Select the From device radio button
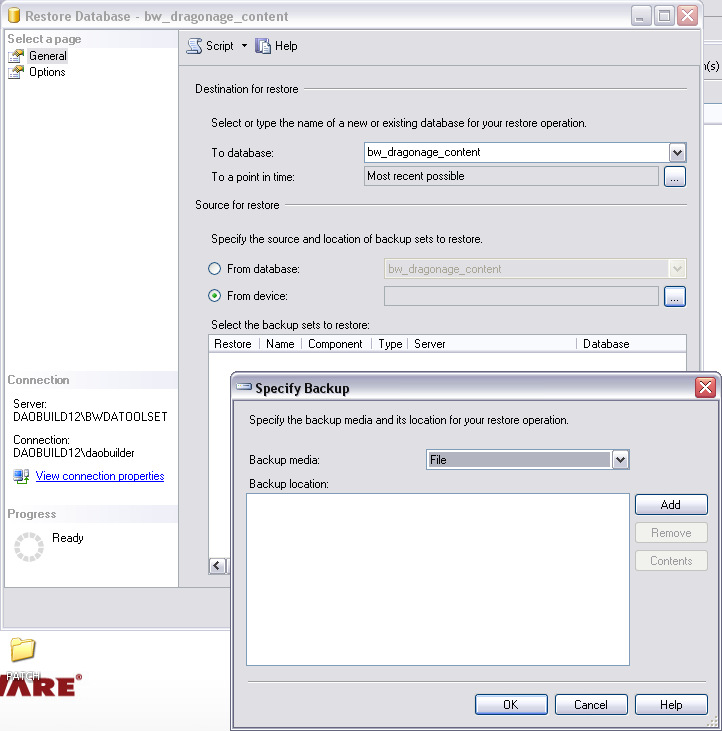The width and height of the screenshot is (722, 731). [214, 296]
